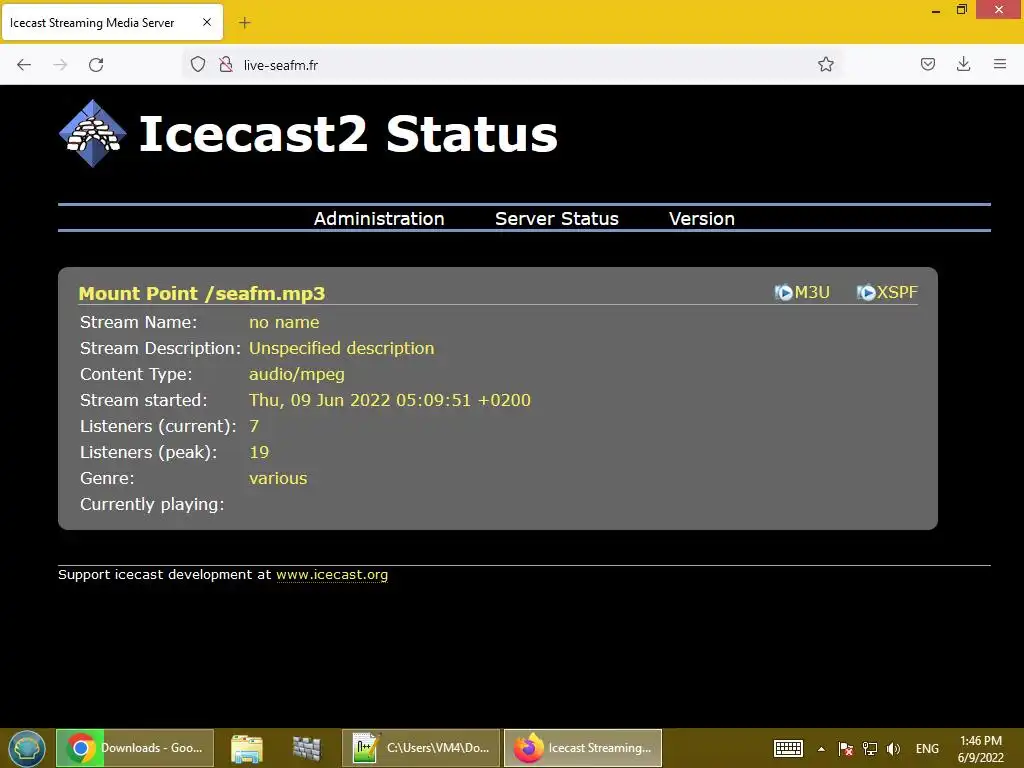
Task: Open a new tab with the plus button
Action: tap(244, 23)
